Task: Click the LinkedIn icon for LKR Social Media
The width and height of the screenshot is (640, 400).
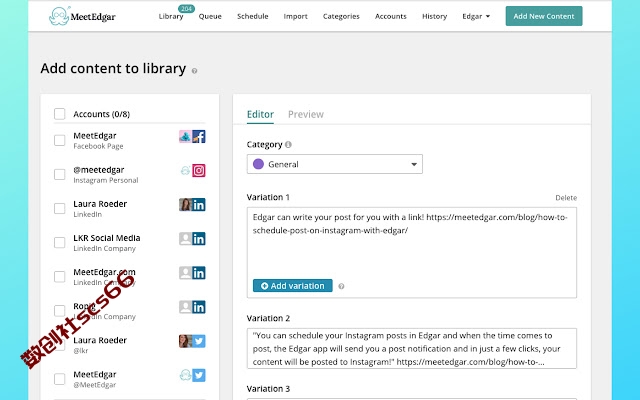Action: (199, 239)
